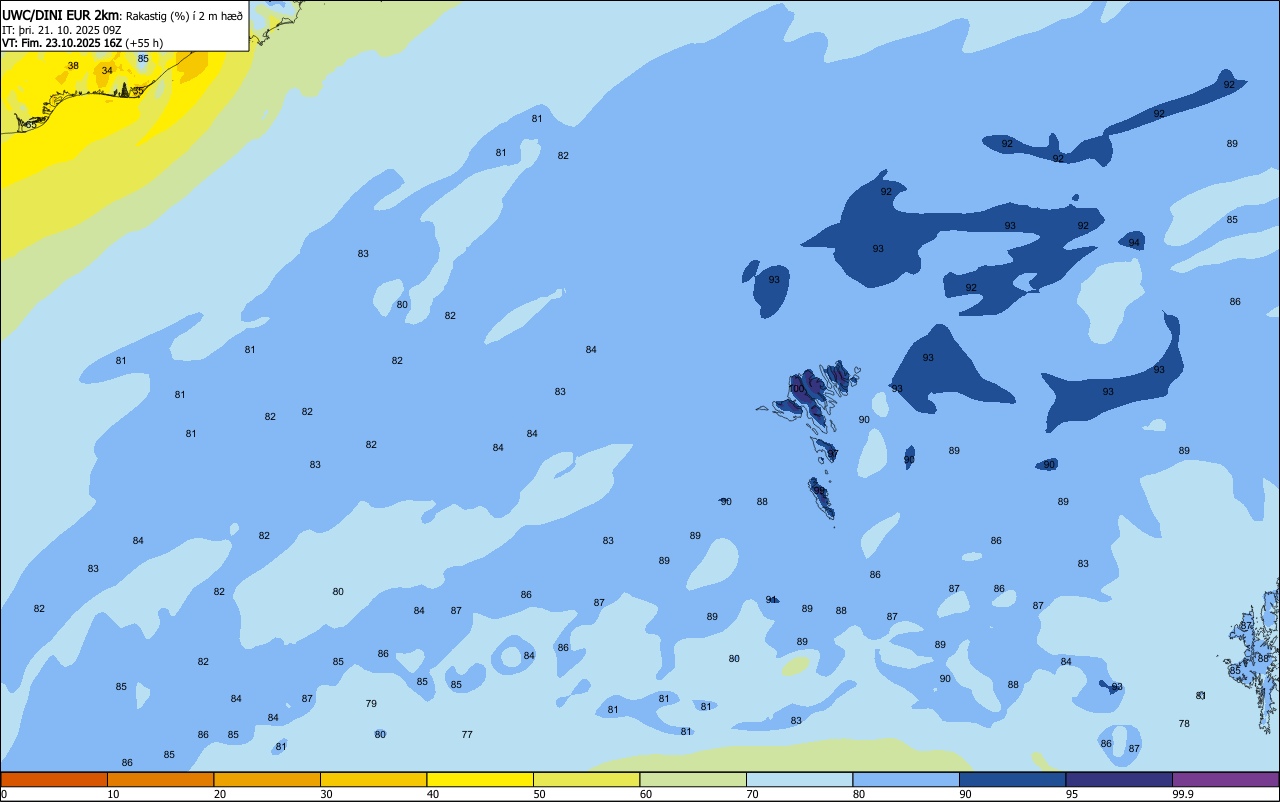Click the 'VT: Fim. 23.10.2025 16Z' line
This screenshot has height=802, width=1280.
tap(62, 43)
